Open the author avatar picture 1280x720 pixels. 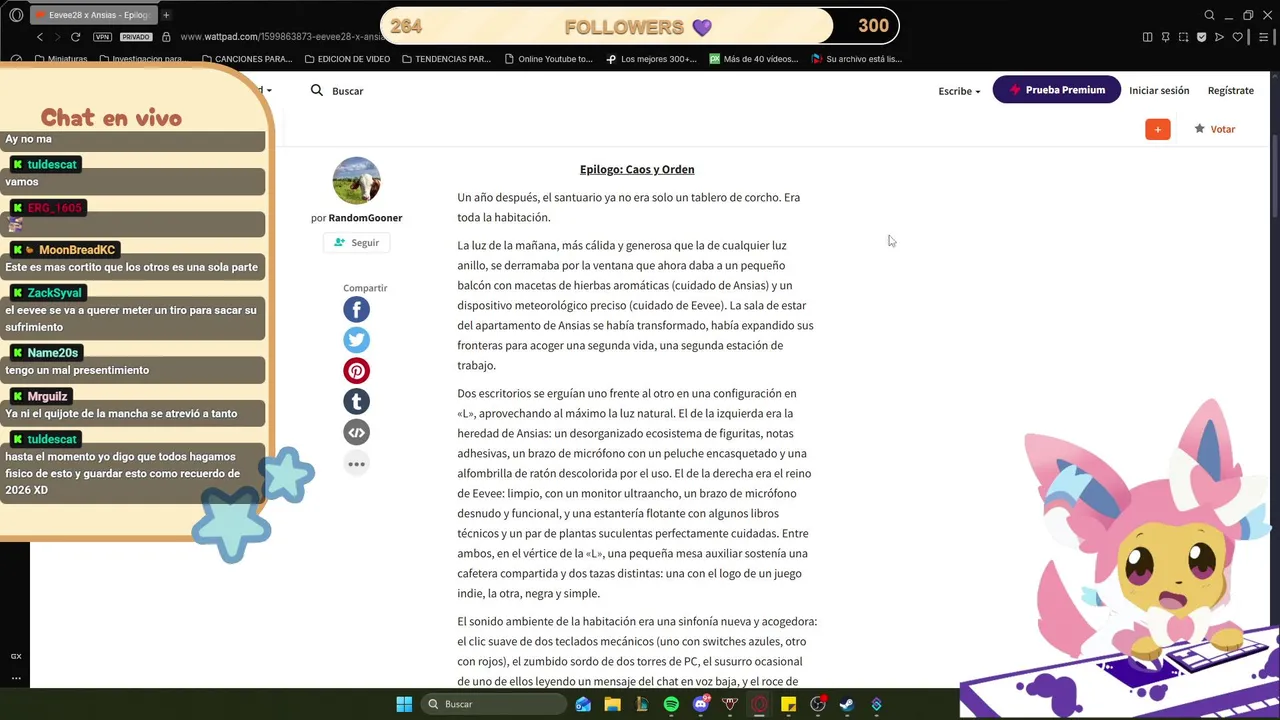(356, 181)
